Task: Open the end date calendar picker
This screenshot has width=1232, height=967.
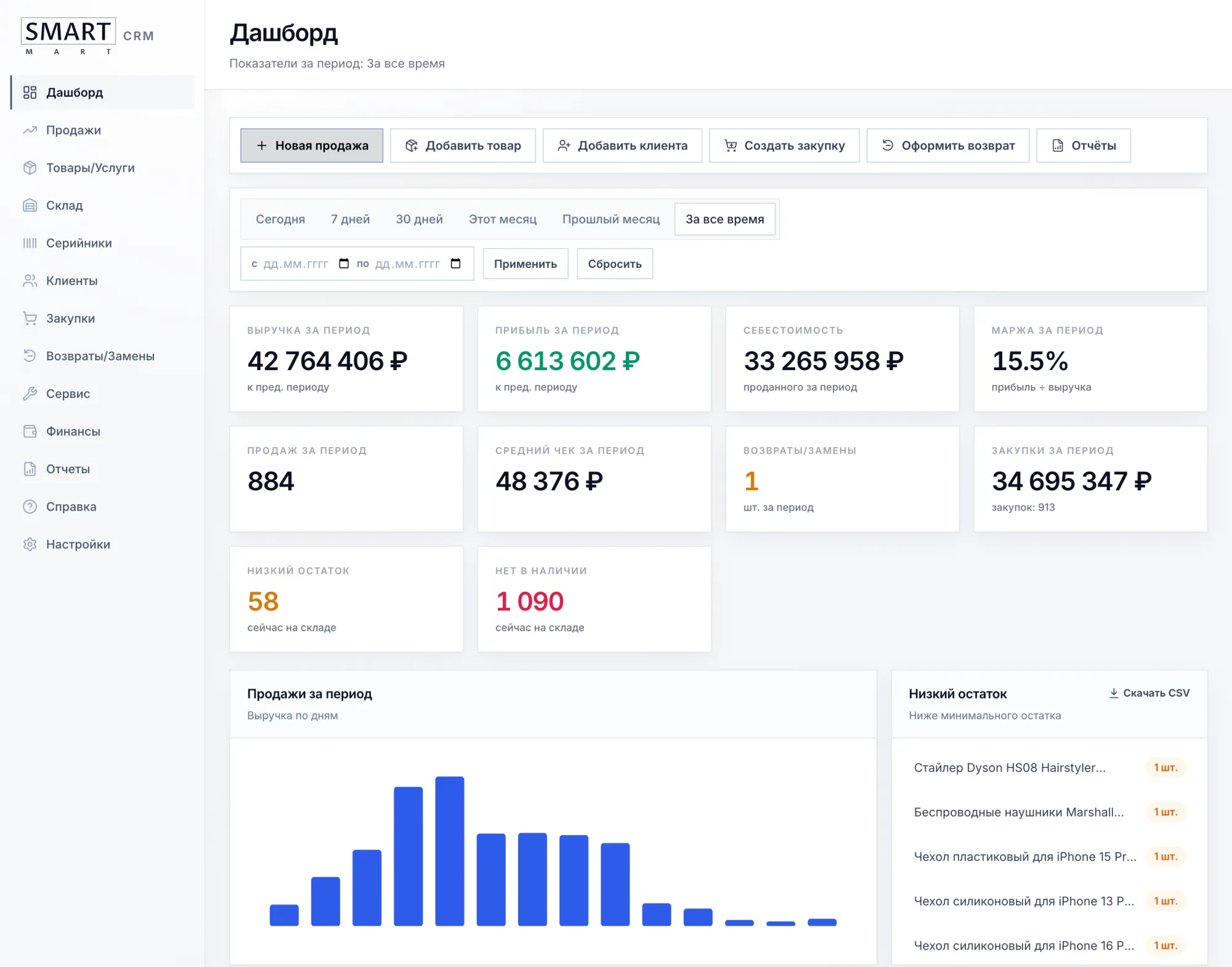Action: [456, 264]
